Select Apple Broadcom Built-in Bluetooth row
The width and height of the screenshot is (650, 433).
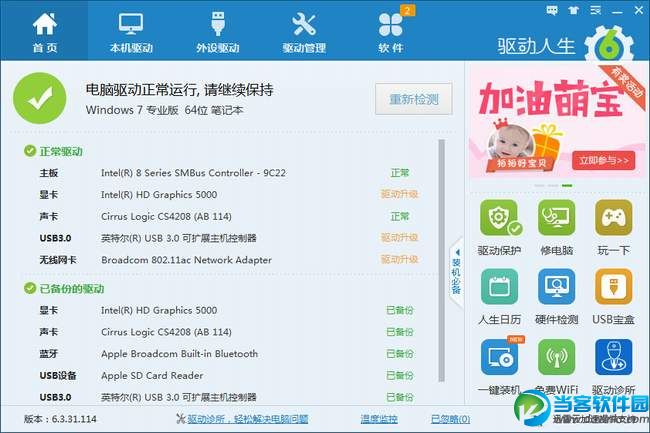[x=229, y=354]
